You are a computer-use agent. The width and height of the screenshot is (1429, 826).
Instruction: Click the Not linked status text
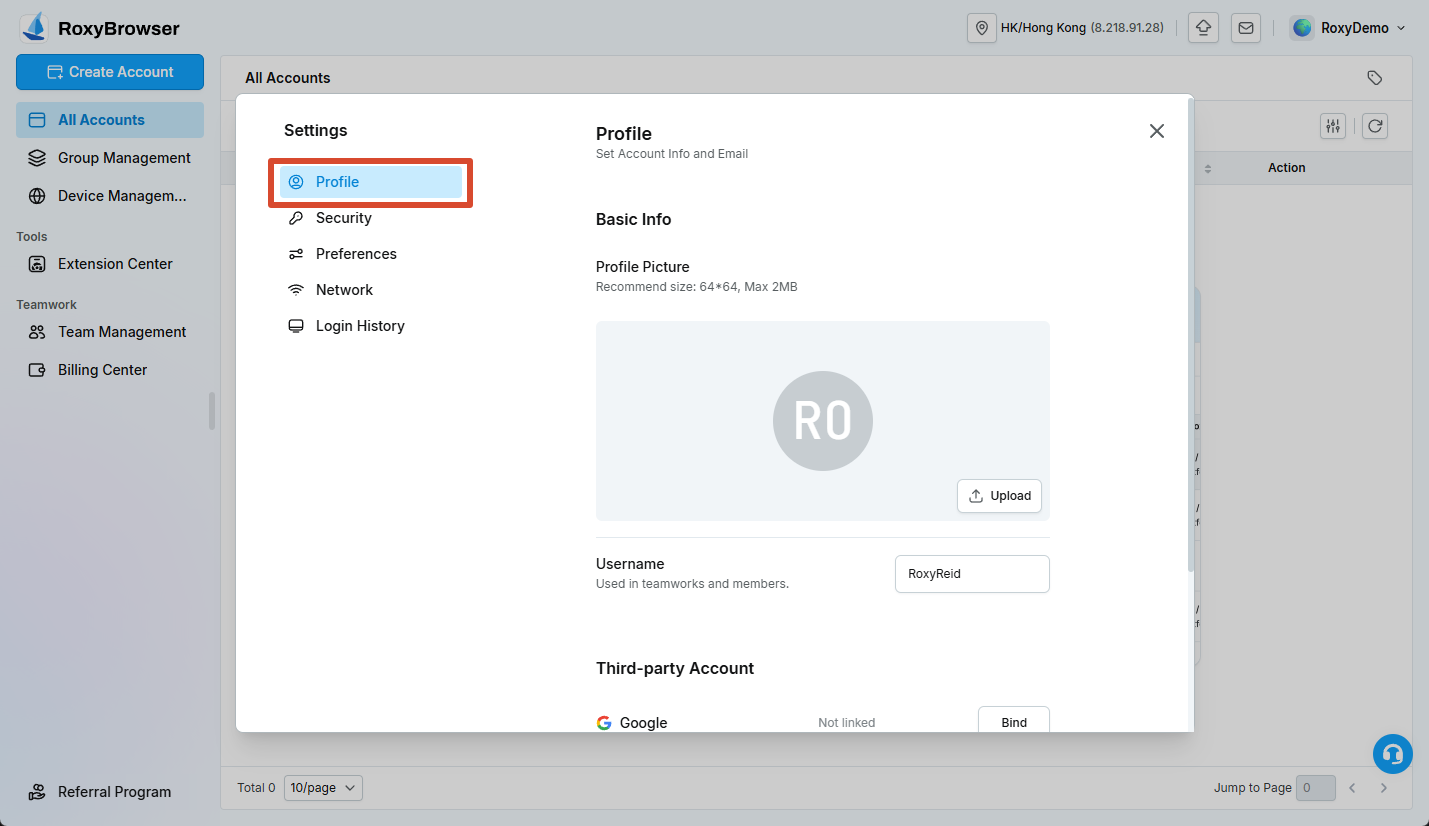tap(846, 723)
